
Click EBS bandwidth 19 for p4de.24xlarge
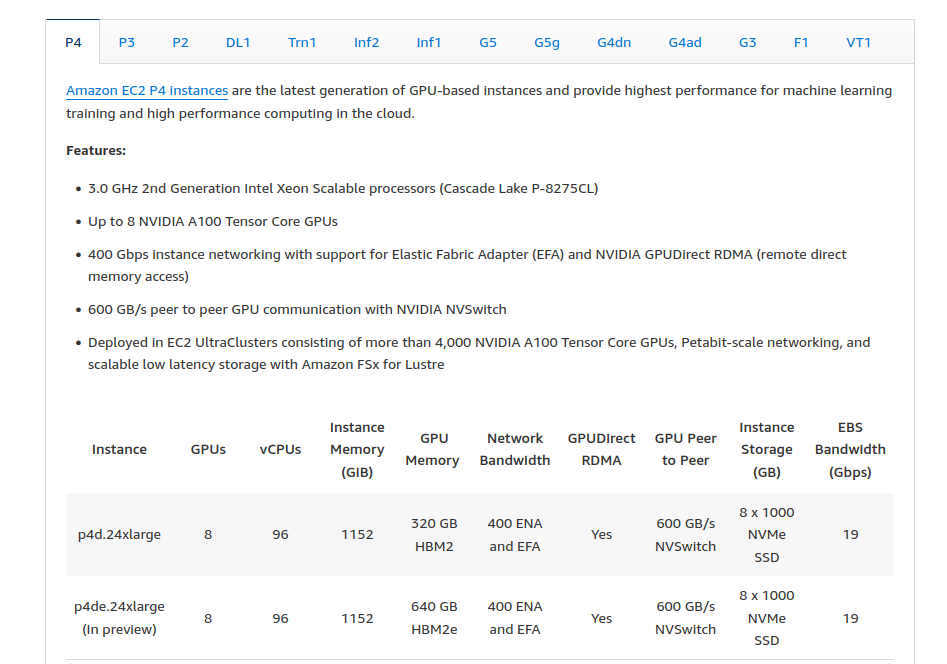[850, 619]
